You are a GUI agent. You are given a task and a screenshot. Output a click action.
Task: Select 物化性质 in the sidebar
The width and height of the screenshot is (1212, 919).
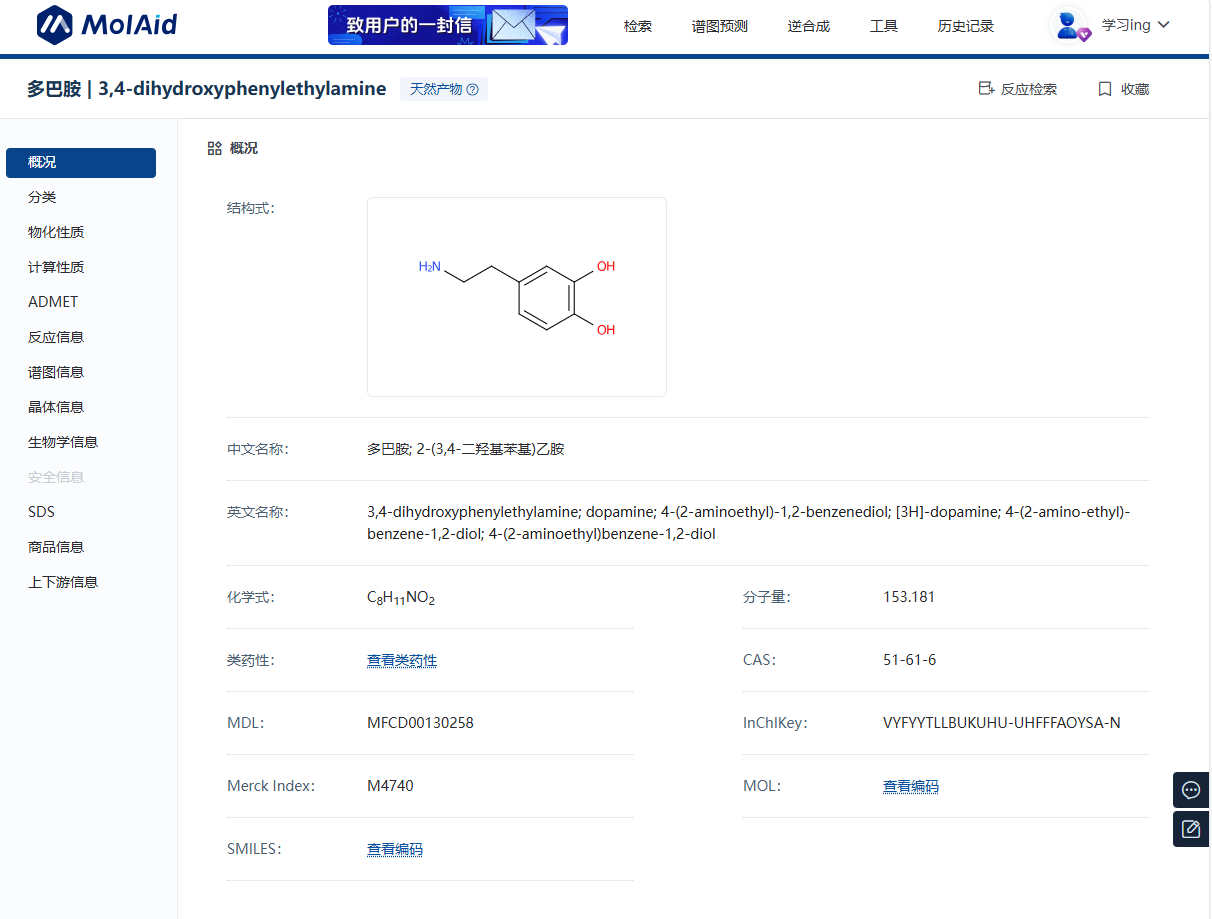point(56,232)
